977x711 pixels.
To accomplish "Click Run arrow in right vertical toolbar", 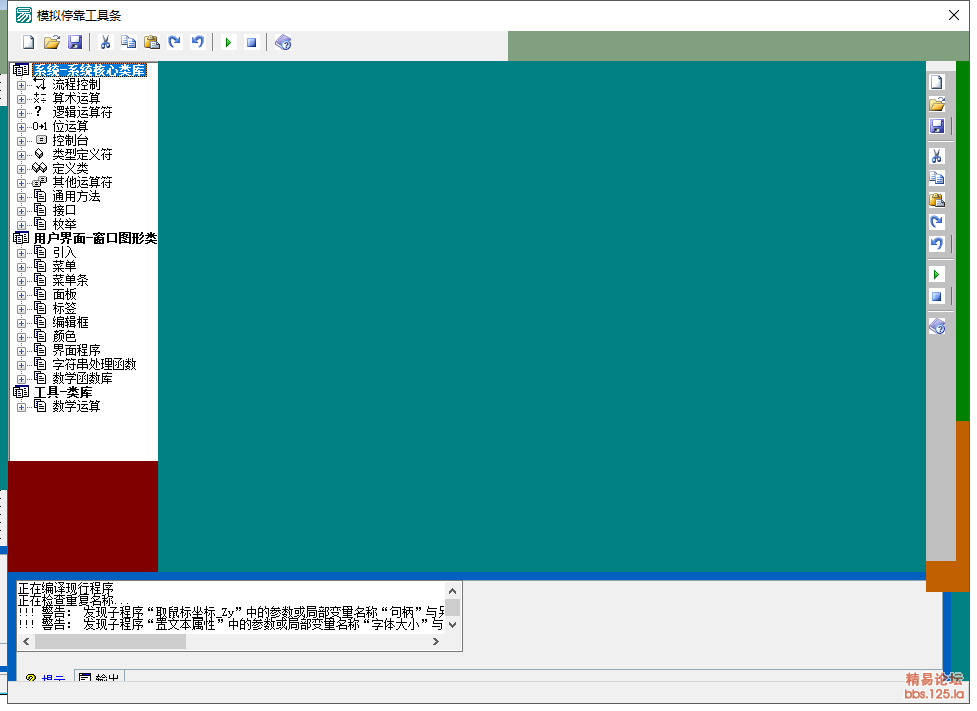I will [x=936, y=274].
